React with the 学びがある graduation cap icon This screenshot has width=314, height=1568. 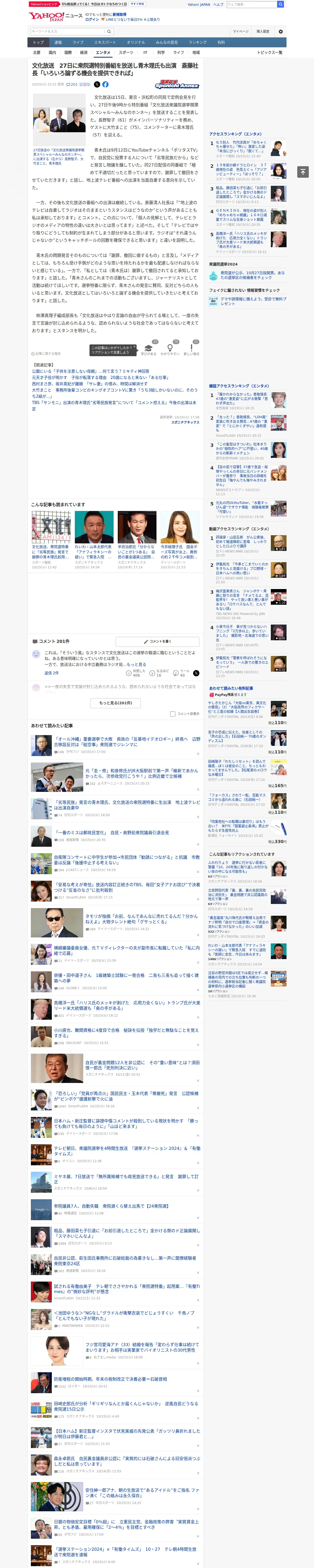click(148, 348)
